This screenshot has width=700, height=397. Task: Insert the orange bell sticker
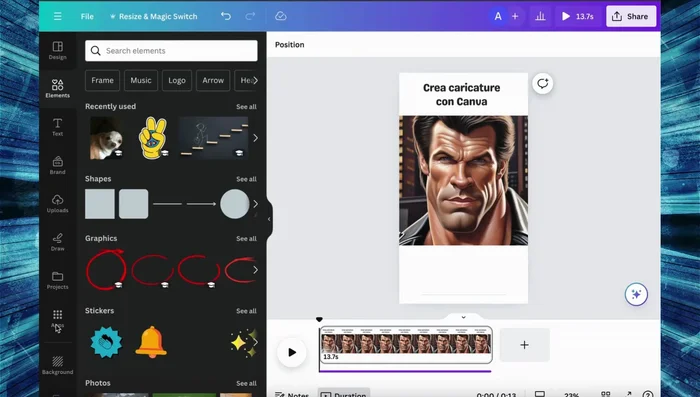click(151, 342)
